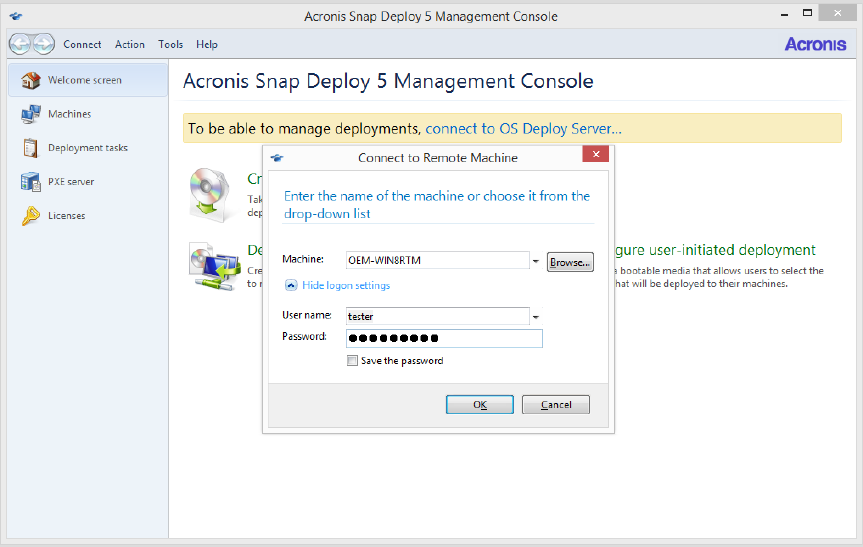Viewport: 863px width, 547px height.
Task: Click the Licenses key icon
Action: click(31, 216)
